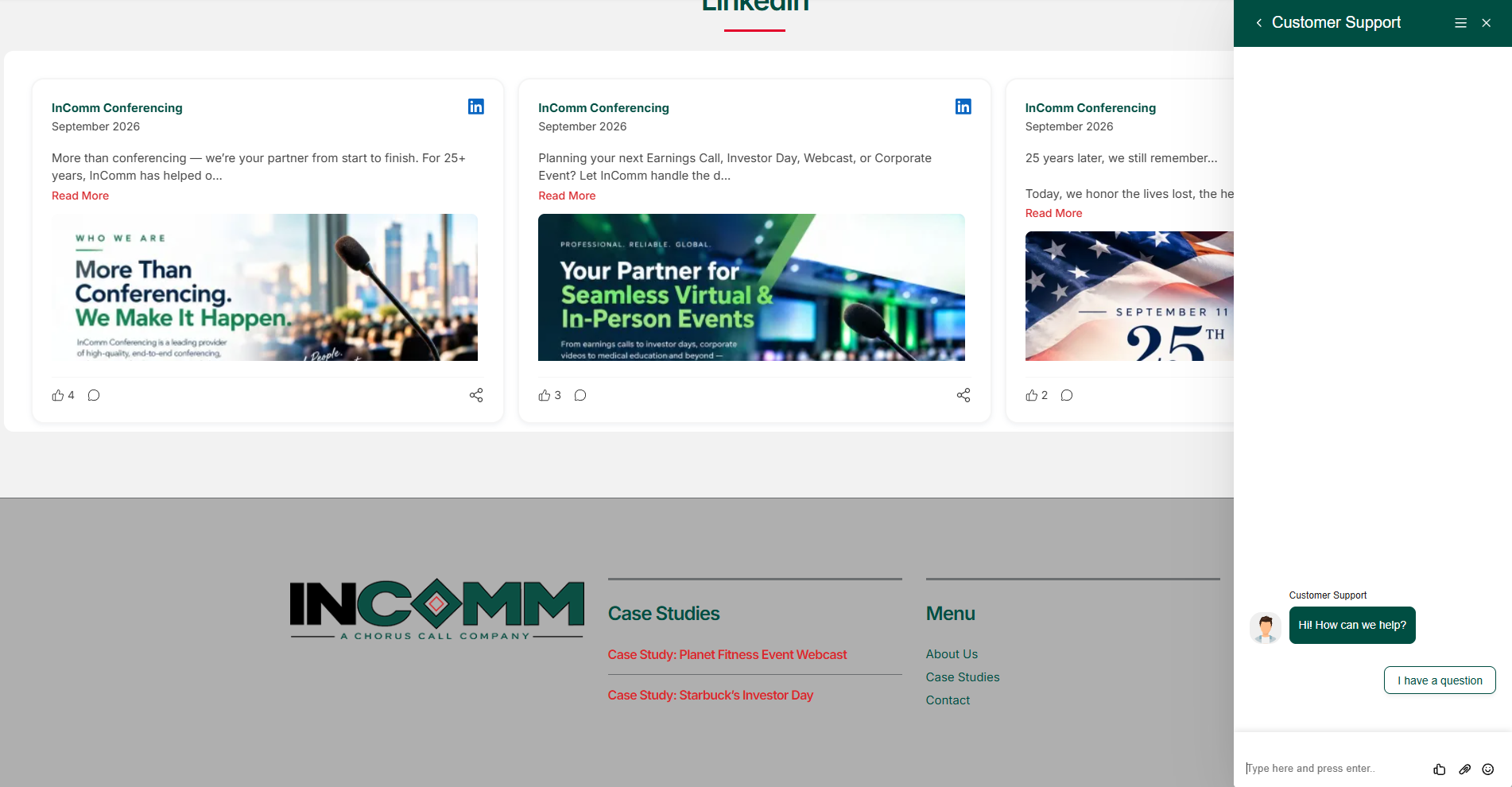Click InComm Conferencing name on first post
This screenshot has width=1512, height=787.
[x=117, y=107]
